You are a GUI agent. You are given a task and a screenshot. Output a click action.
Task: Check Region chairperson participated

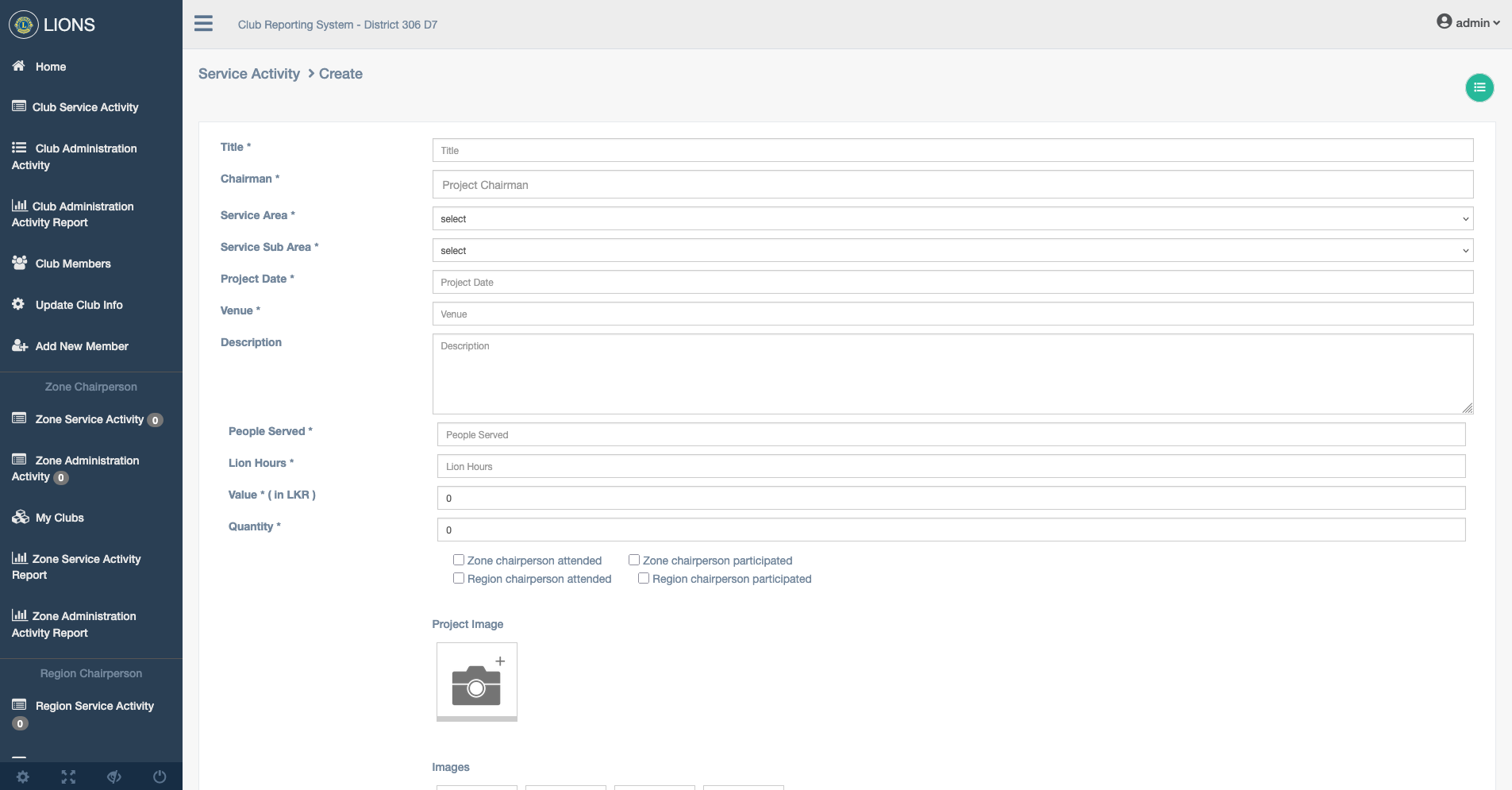pos(644,578)
